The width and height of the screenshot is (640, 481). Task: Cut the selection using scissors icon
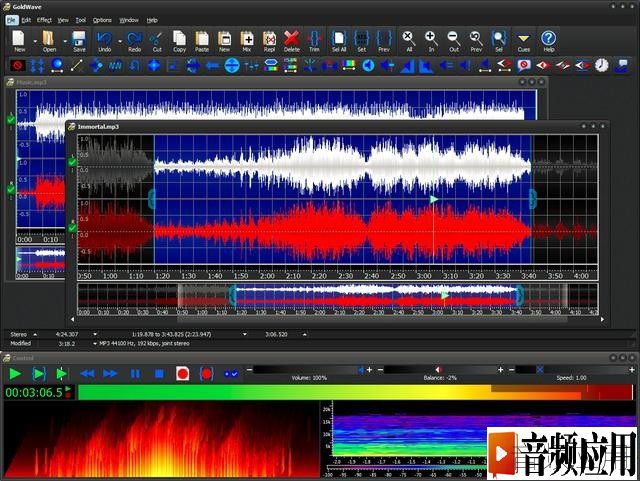pyautogui.click(x=157, y=41)
